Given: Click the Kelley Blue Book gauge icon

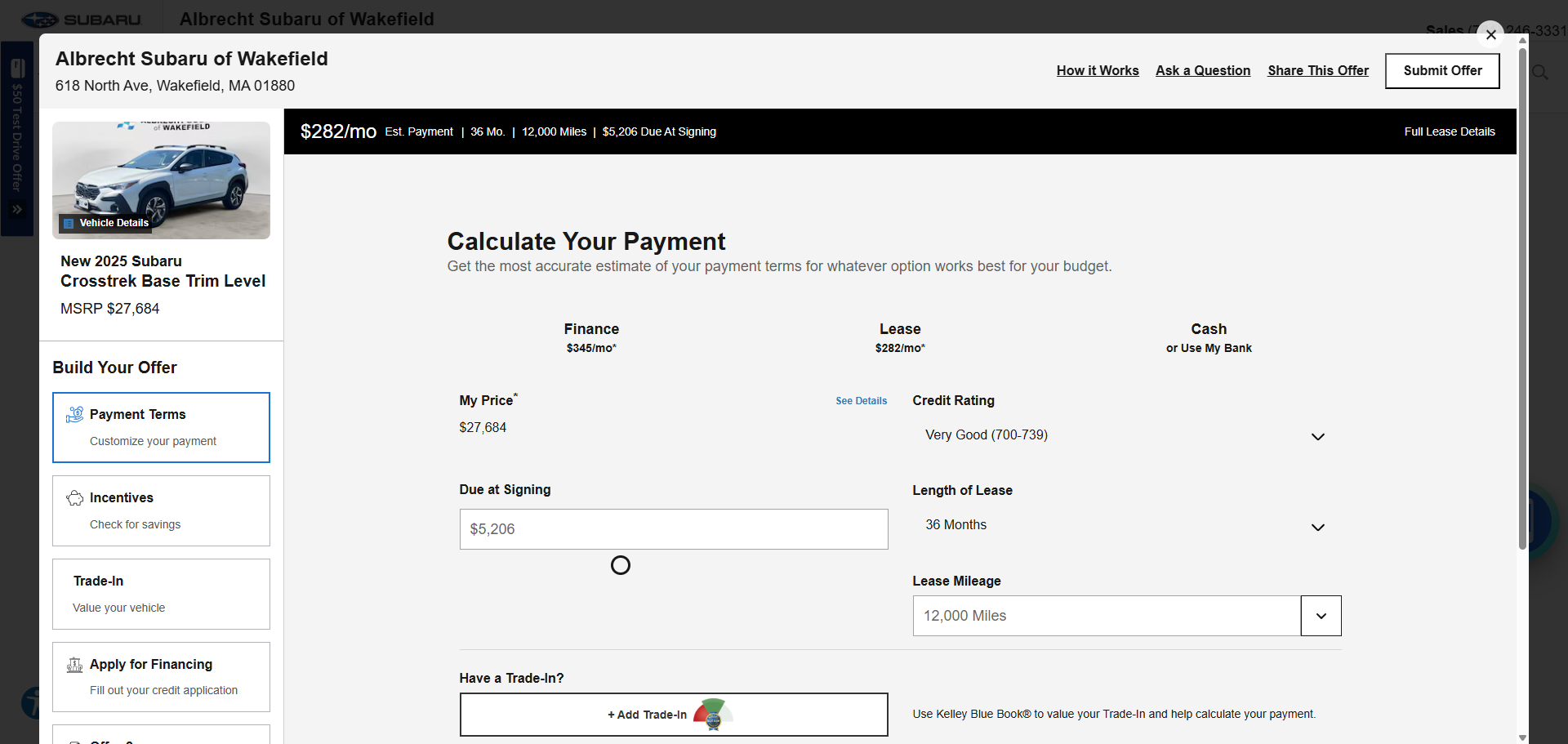Looking at the screenshot, I should 712,714.
